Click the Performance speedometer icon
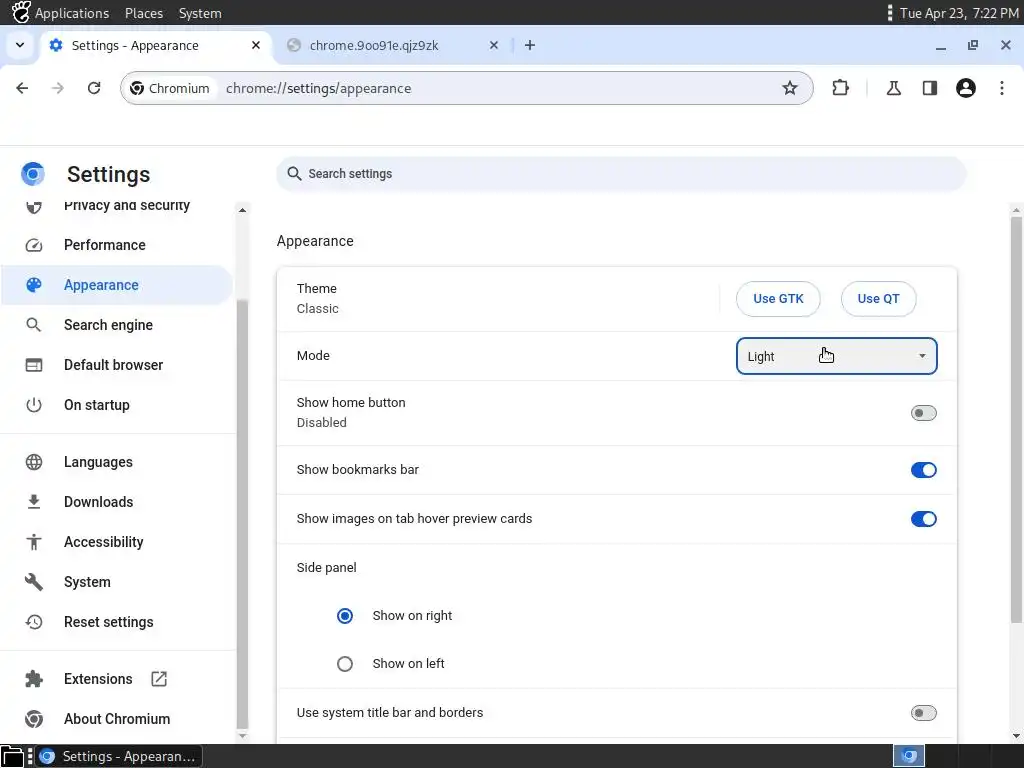The image size is (1024, 768). point(34,245)
